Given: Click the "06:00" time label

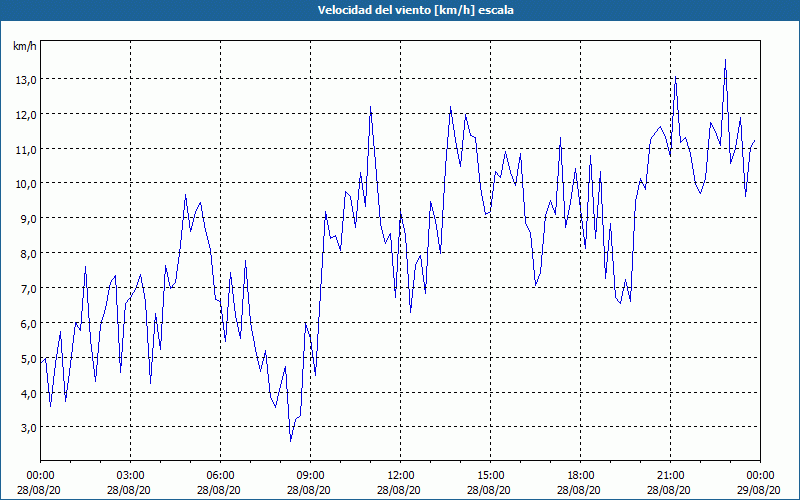Looking at the screenshot, I should 220,476.
